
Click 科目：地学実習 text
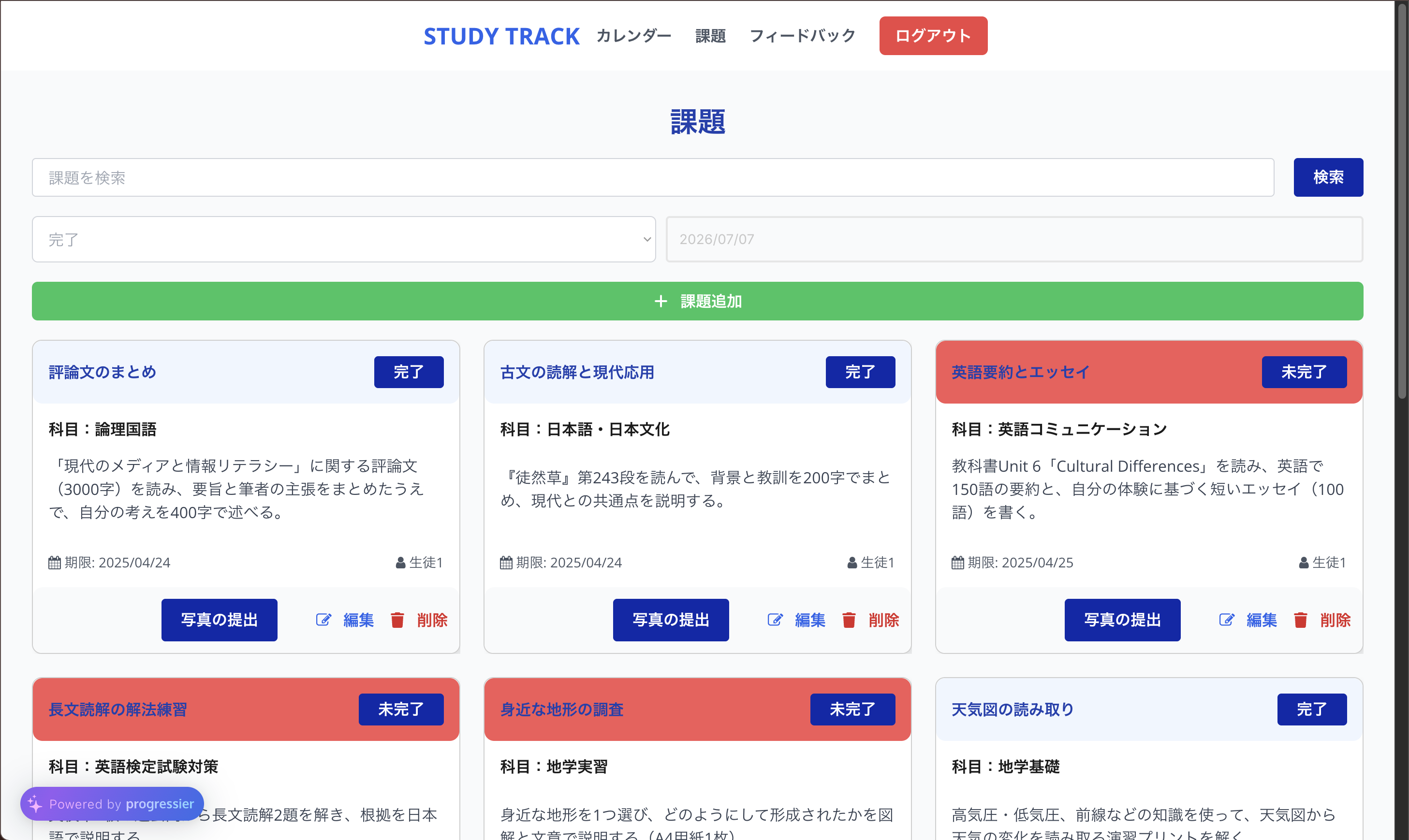click(x=554, y=767)
